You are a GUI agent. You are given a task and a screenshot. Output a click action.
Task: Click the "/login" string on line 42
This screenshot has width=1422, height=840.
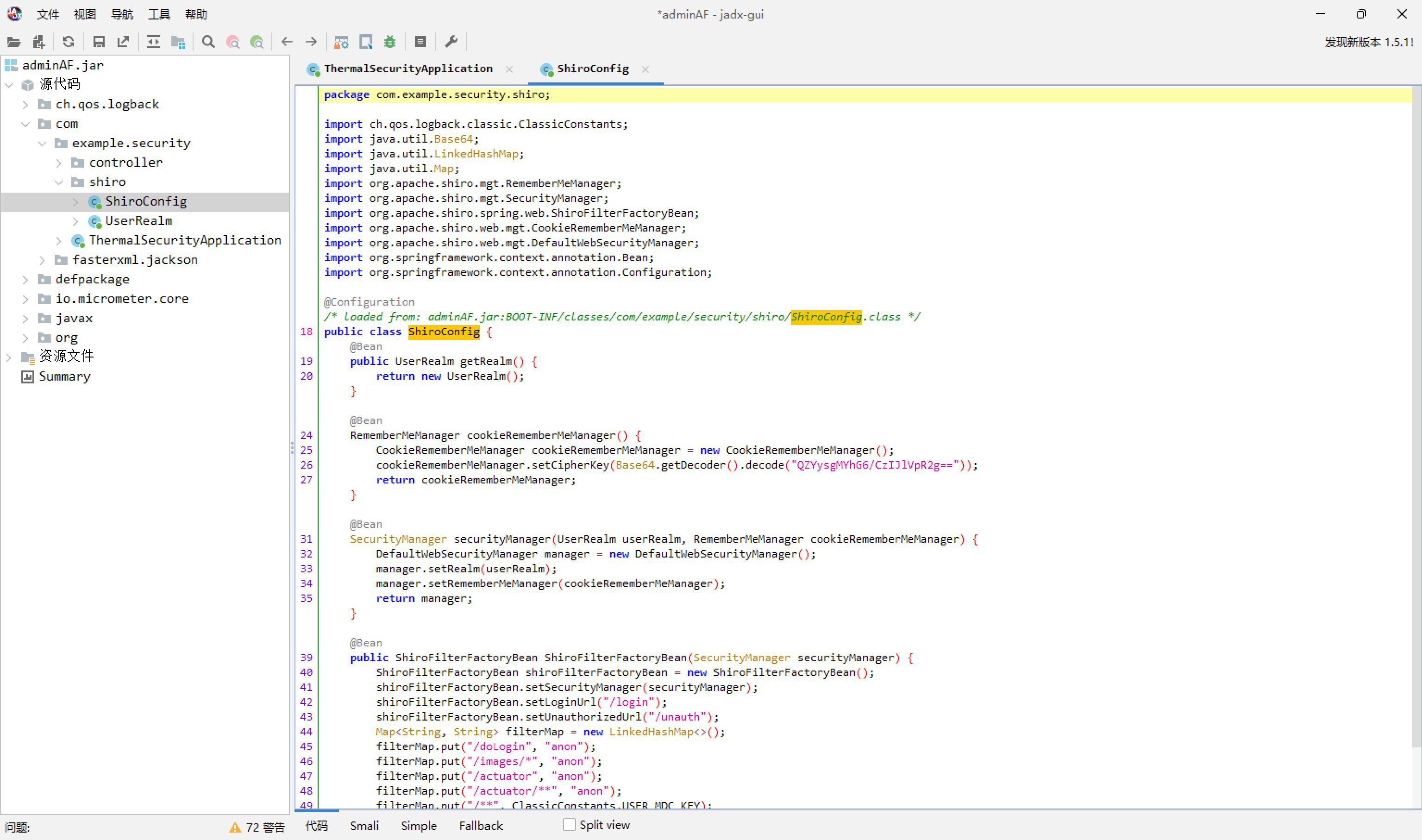pos(629,702)
